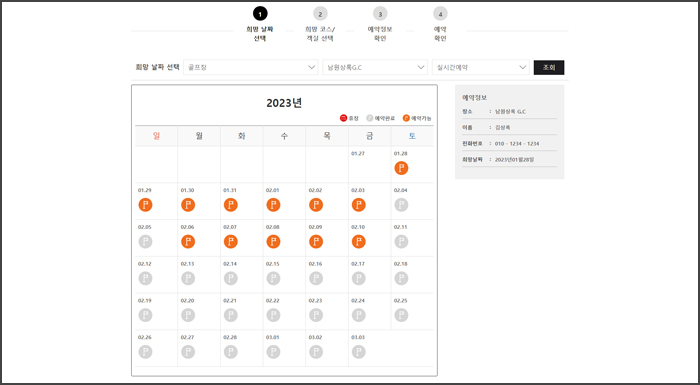Screen dimensions: 700x385
Task: Click the gray flag icon on 02.05
Action: point(145,242)
